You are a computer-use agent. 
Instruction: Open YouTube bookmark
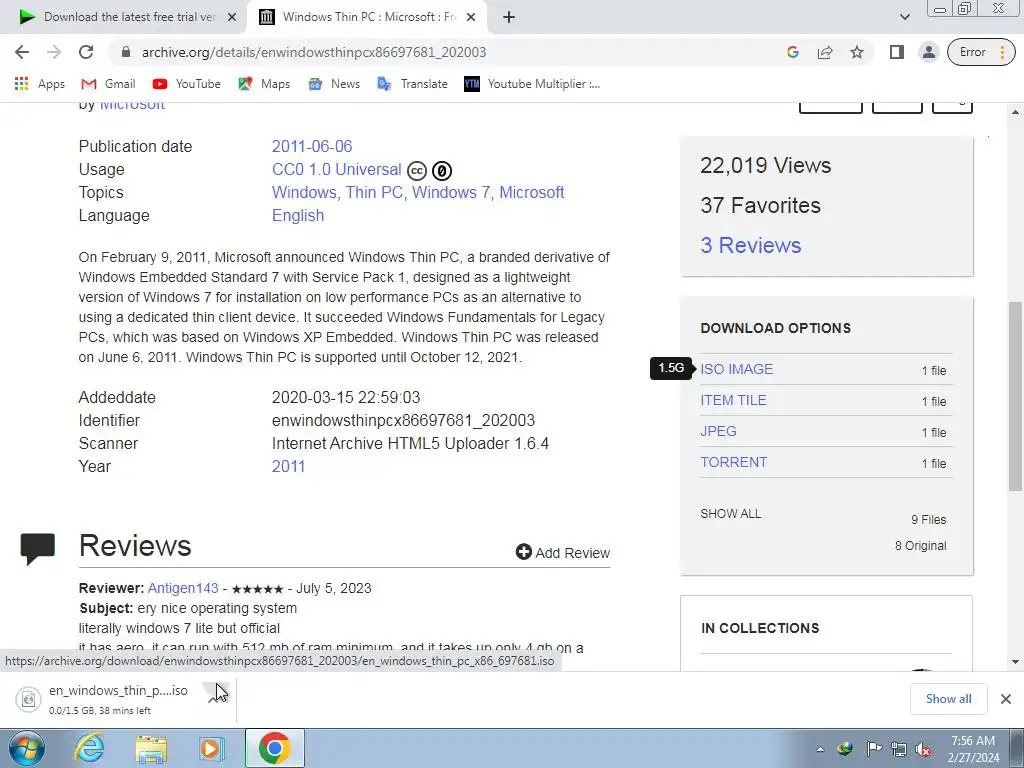tap(187, 84)
